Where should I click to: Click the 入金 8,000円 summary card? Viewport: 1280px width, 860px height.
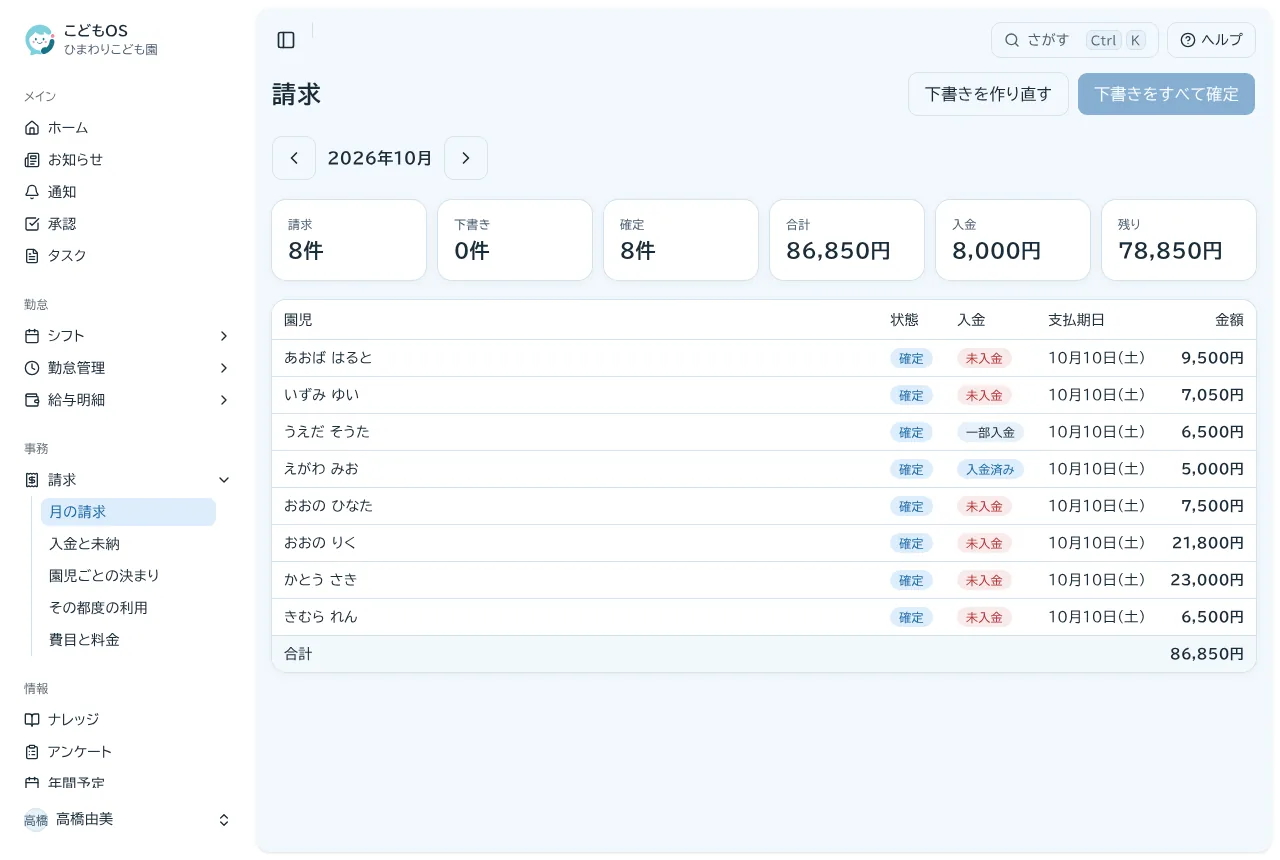coord(1013,240)
